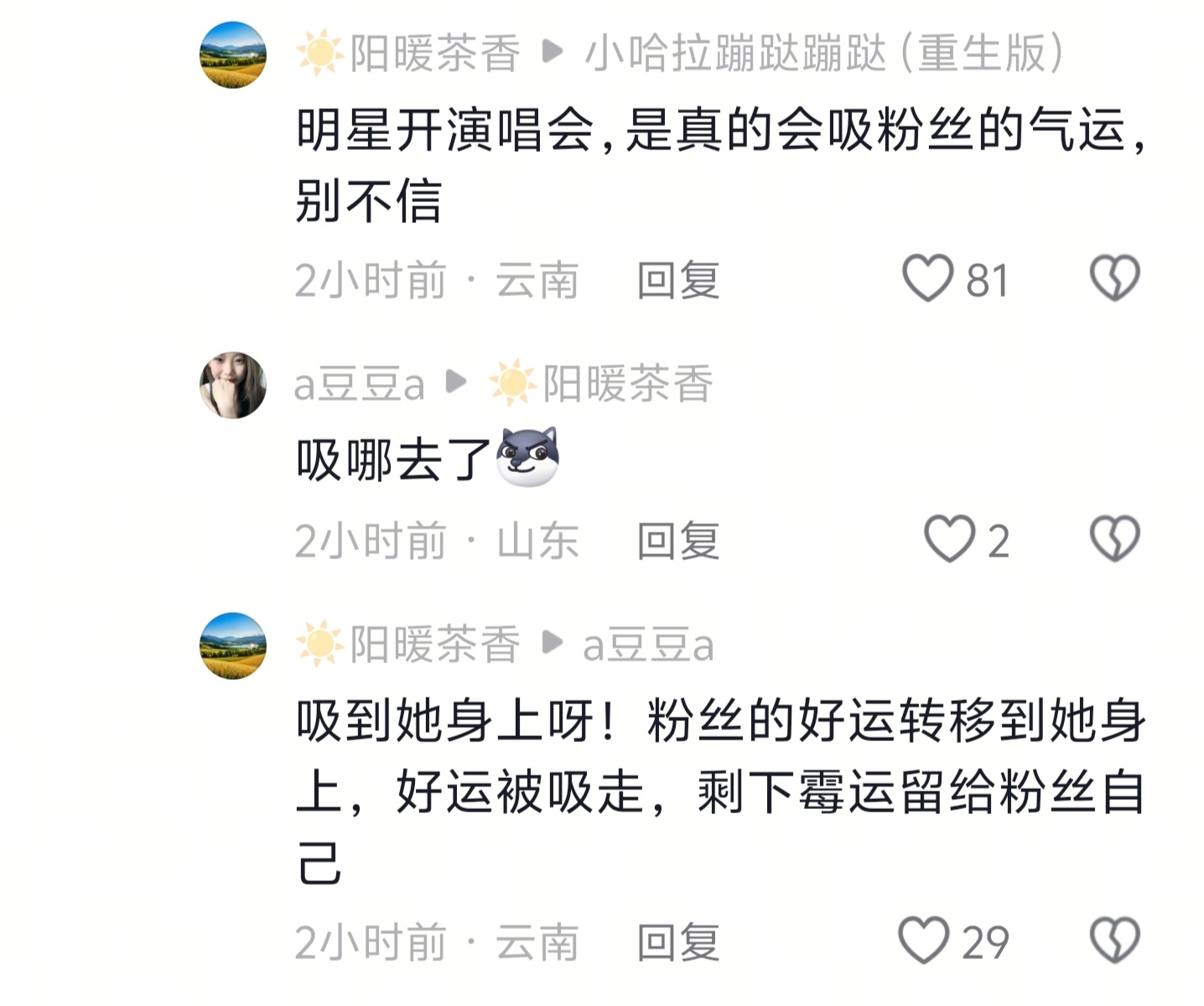Open 阳暖茶香 mentioned in second comment
1204x1006 pixels.
[x=627, y=385]
